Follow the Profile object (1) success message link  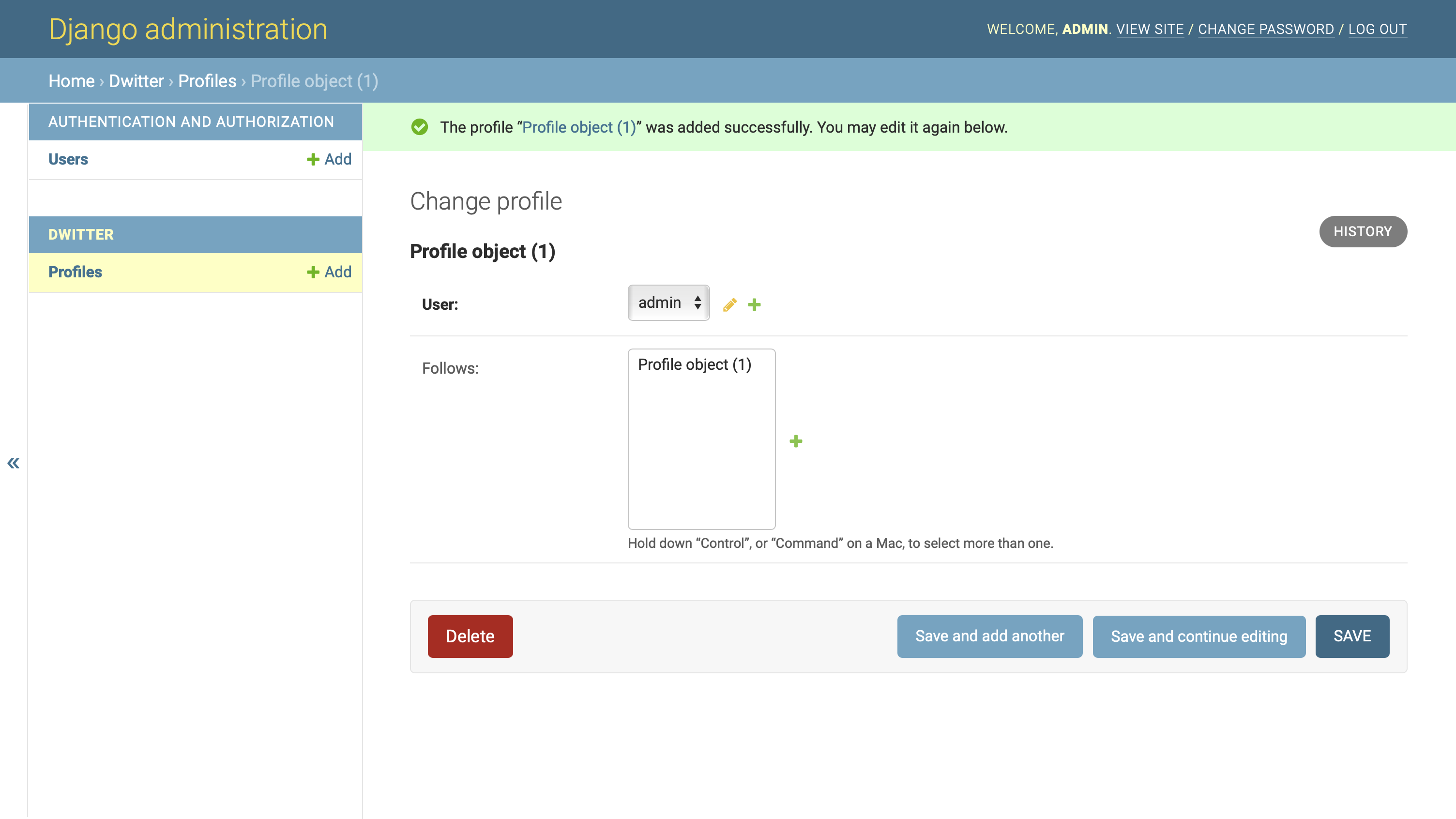click(x=577, y=127)
